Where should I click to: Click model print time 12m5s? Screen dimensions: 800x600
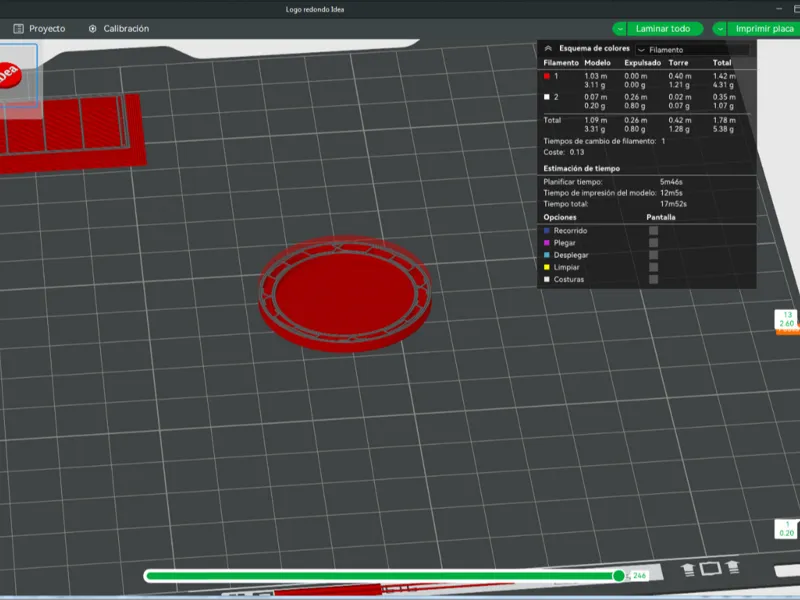(671, 193)
